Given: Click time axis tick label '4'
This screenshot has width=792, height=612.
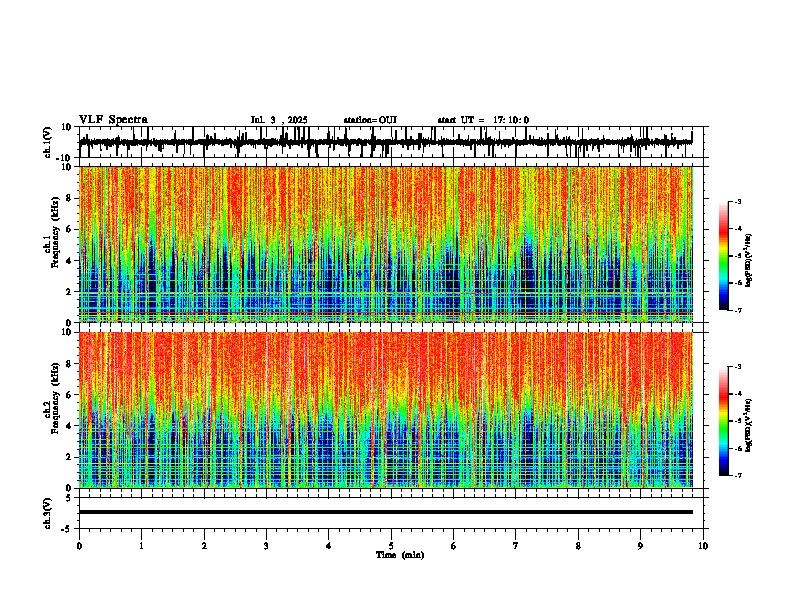Looking at the screenshot, I should pyautogui.click(x=329, y=546).
